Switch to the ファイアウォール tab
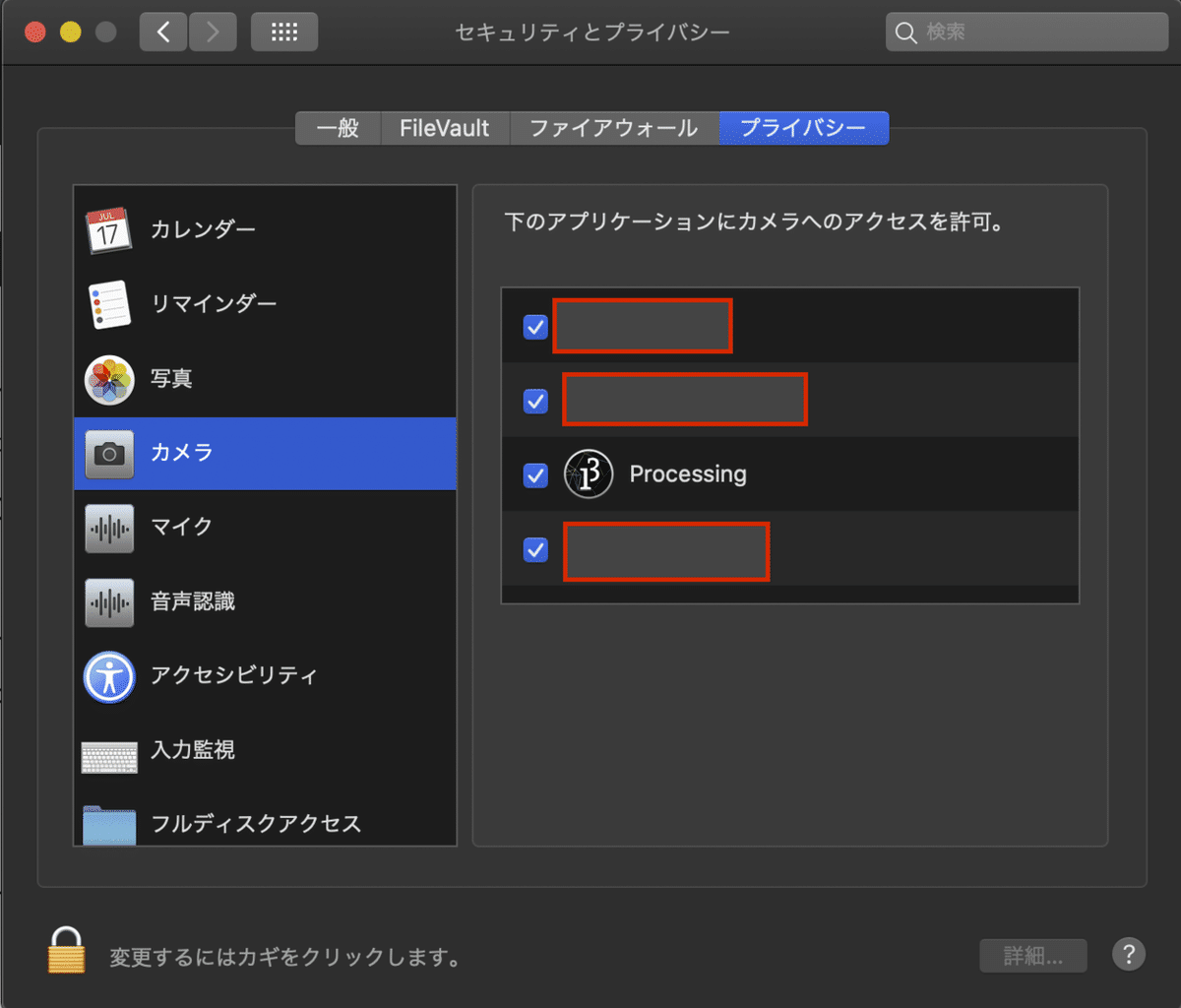Viewport: 1181px width, 1008px height. pos(614,128)
